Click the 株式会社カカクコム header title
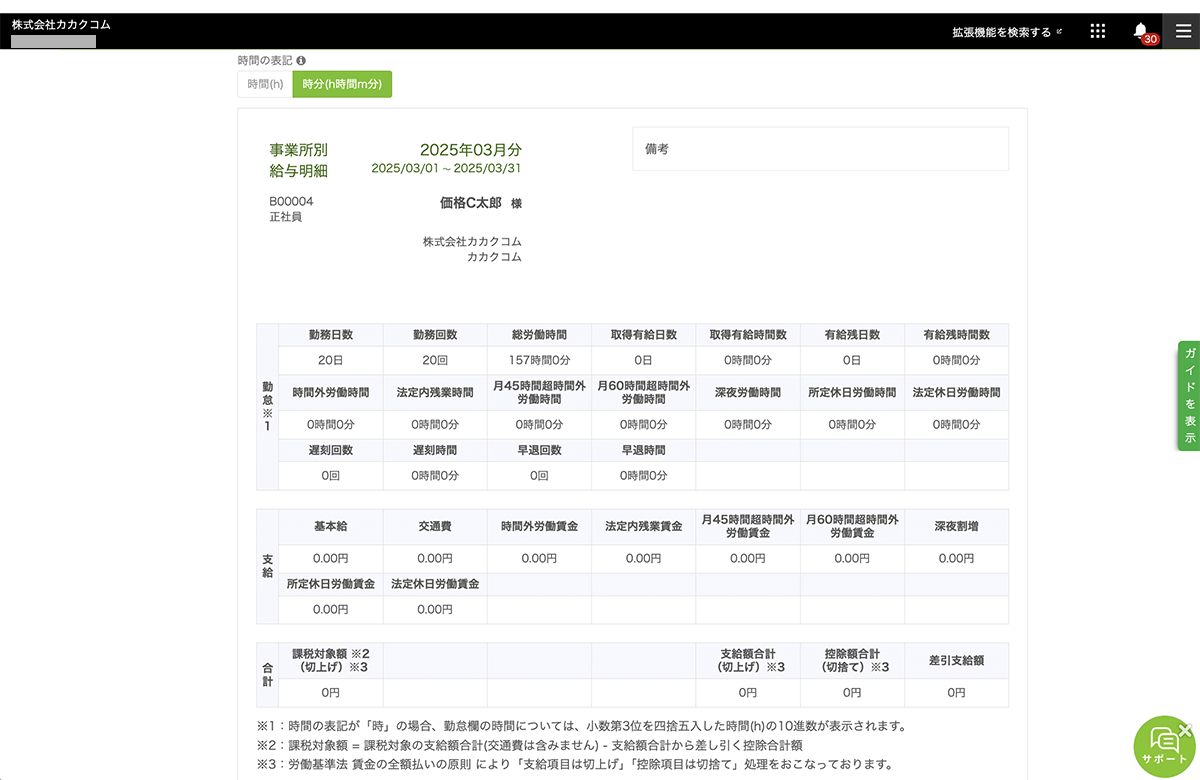This screenshot has height=780, width=1200. click(61, 23)
